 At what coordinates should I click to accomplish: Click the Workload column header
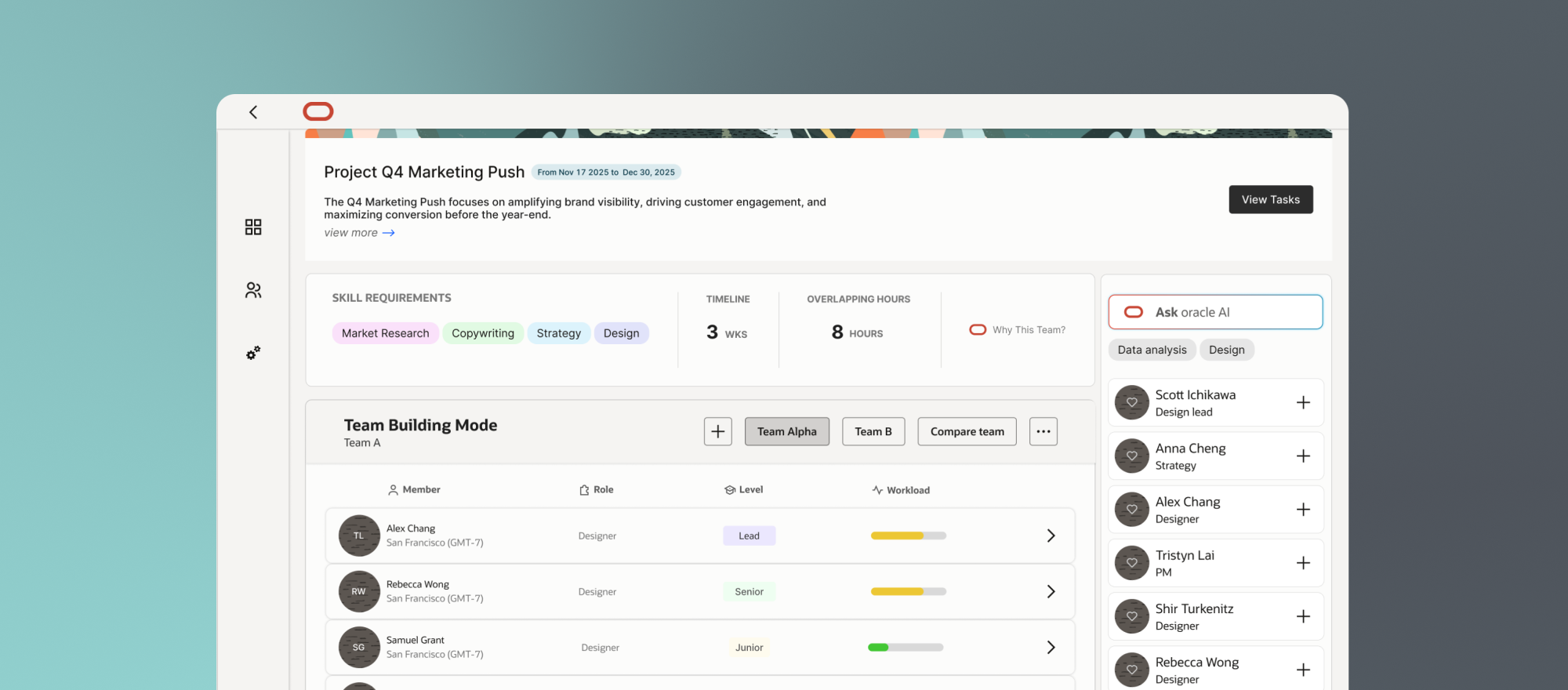coord(901,490)
